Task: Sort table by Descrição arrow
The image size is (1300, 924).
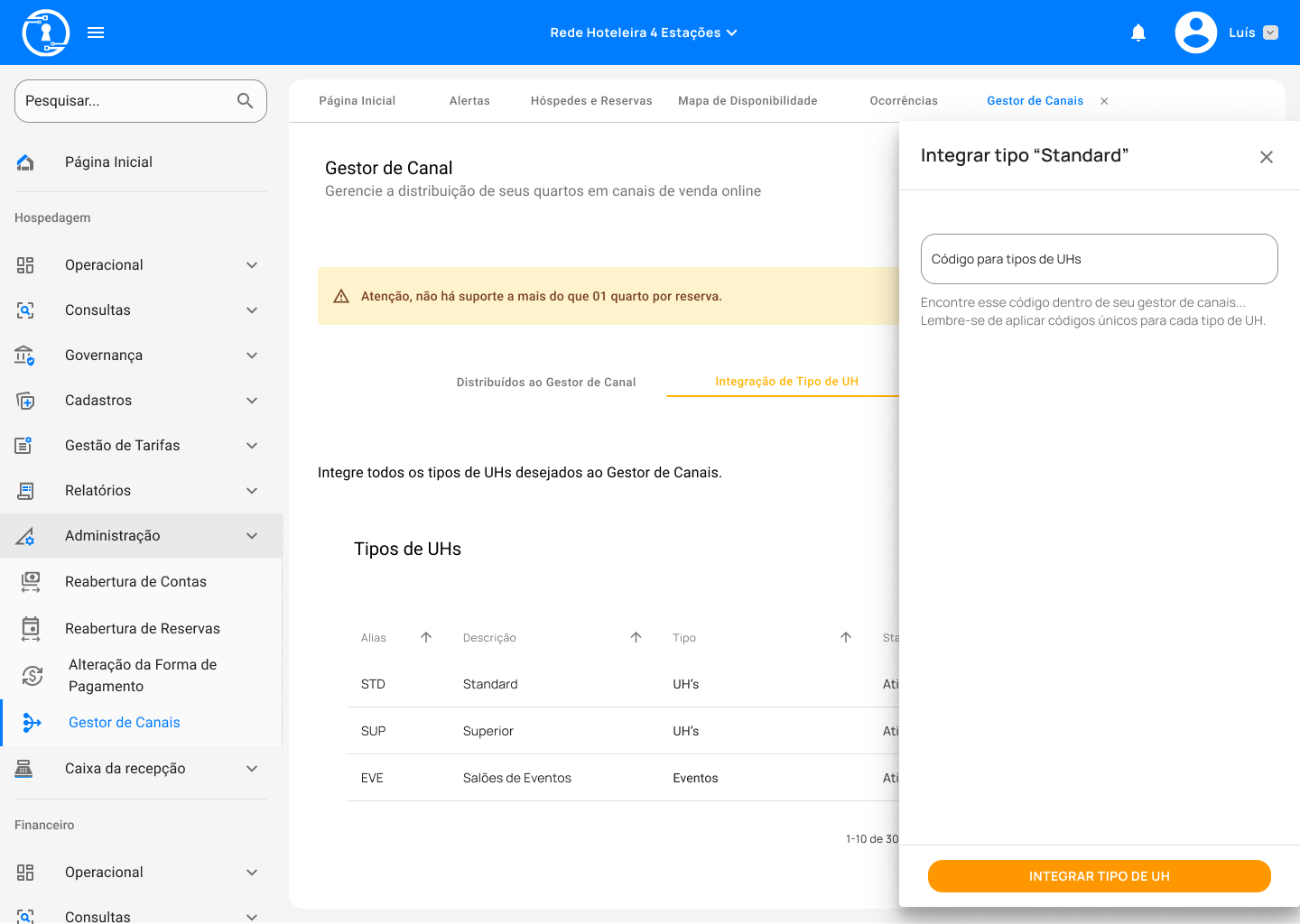Action: tap(636, 637)
